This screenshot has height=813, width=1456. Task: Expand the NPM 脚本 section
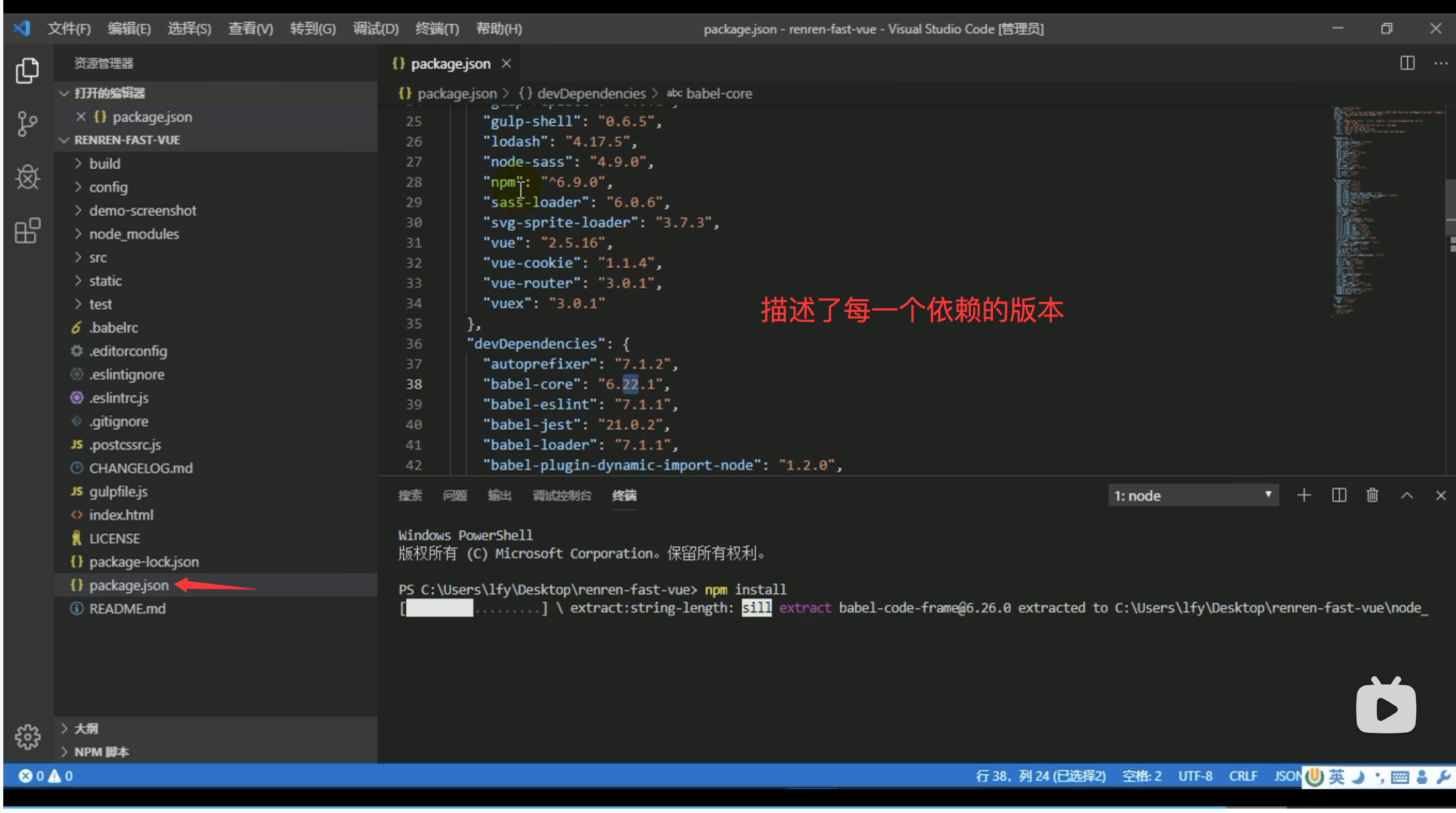pos(102,752)
